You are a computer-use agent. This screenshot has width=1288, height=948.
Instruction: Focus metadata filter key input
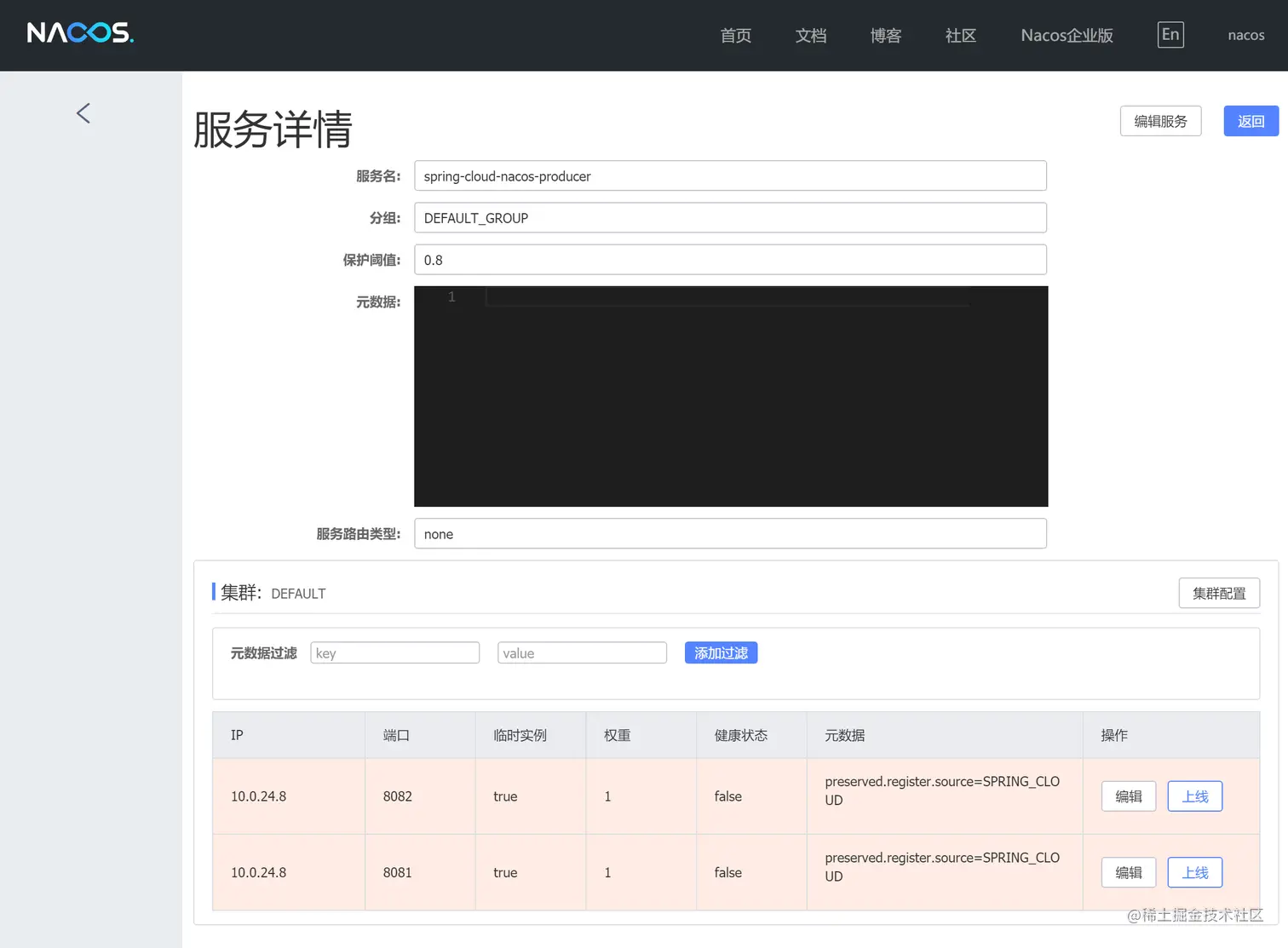394,652
